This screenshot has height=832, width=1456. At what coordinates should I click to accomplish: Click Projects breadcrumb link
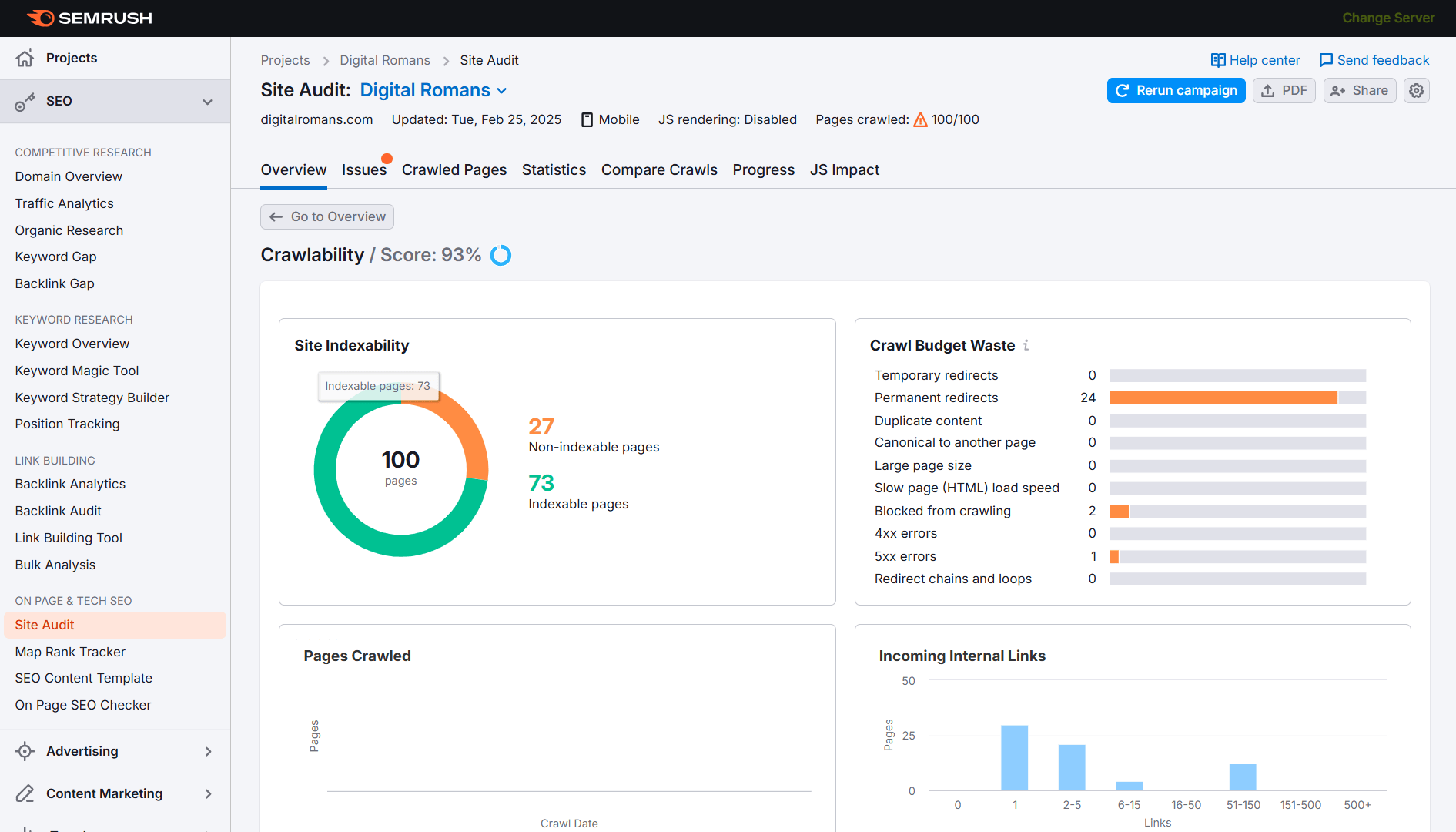click(x=285, y=60)
